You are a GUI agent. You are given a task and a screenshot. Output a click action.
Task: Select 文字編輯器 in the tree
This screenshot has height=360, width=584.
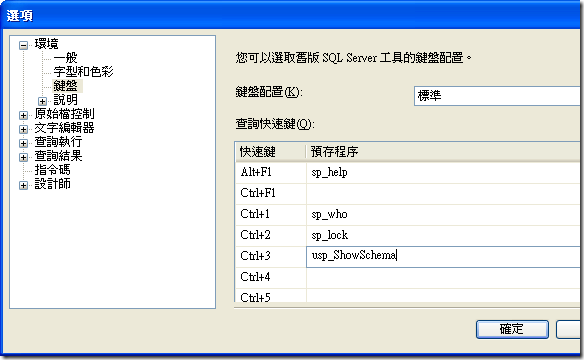[64, 128]
